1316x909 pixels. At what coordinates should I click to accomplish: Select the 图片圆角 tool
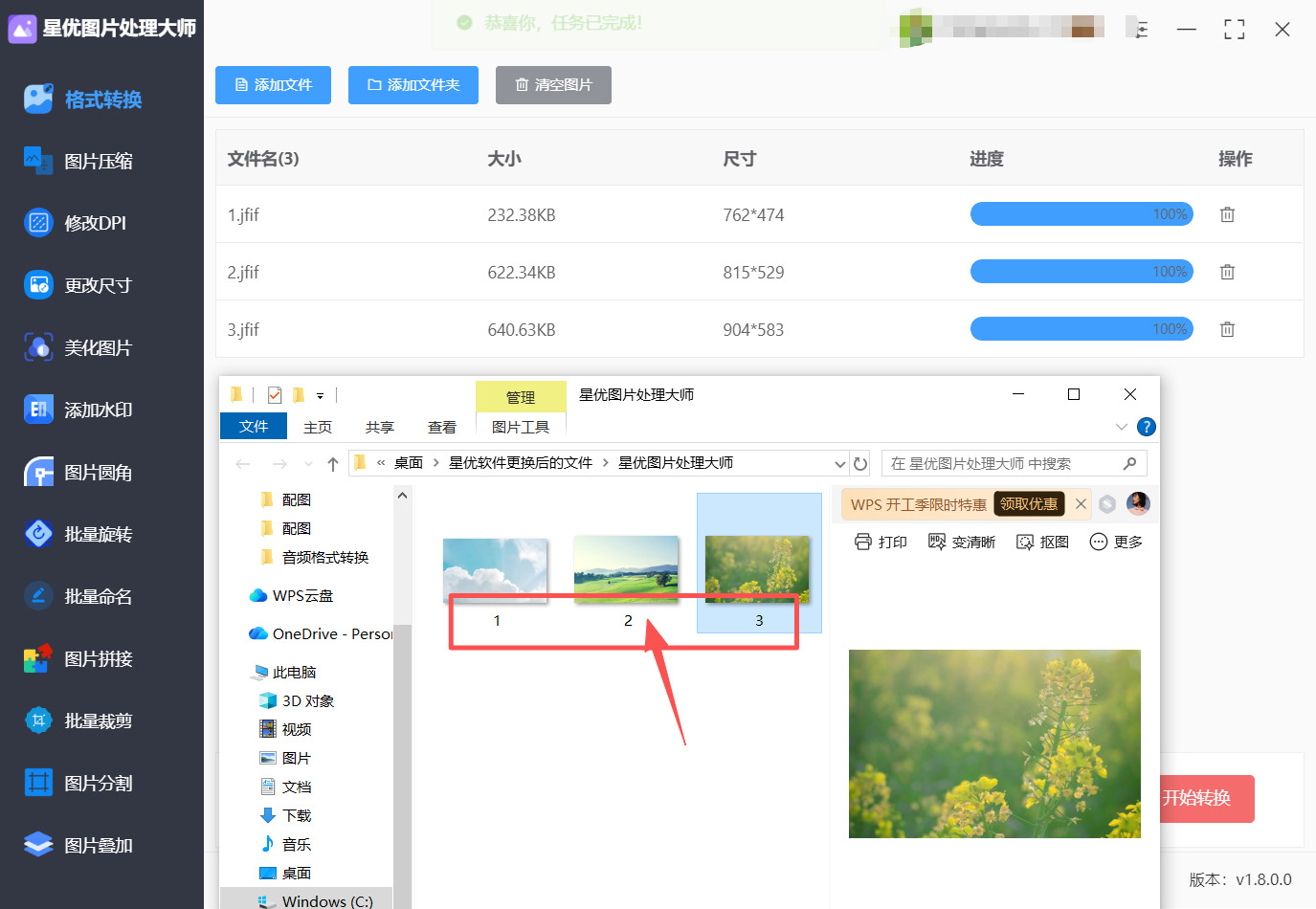tap(78, 473)
